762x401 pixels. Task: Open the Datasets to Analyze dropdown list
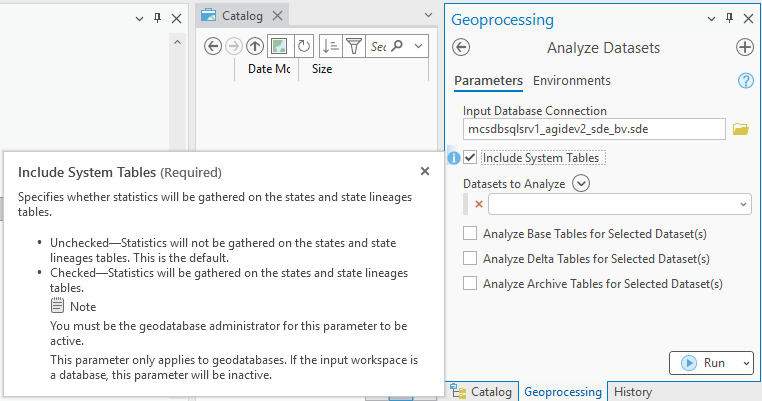pyautogui.click(x=743, y=204)
